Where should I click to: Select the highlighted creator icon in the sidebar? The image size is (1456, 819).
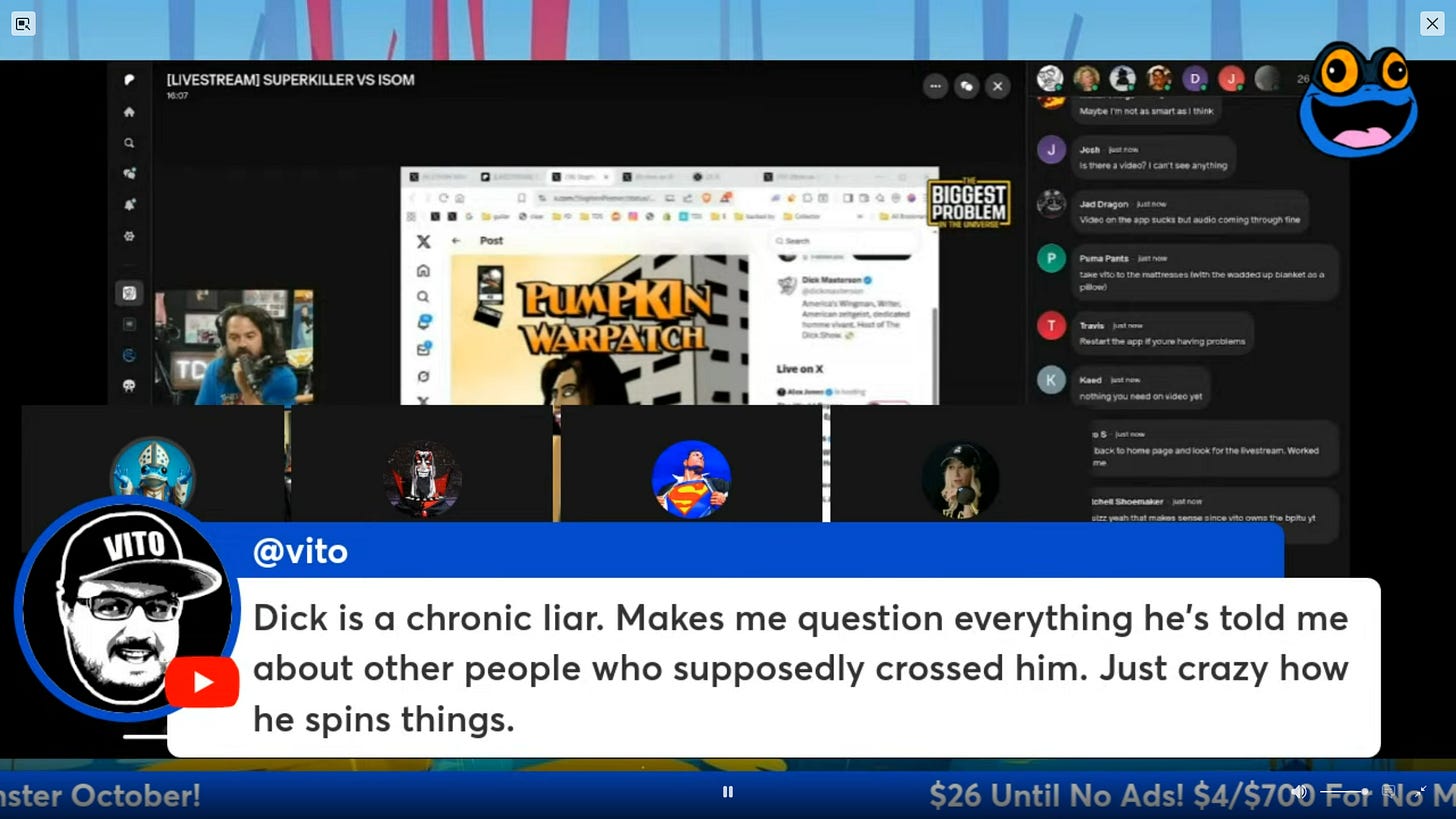pyautogui.click(x=129, y=293)
